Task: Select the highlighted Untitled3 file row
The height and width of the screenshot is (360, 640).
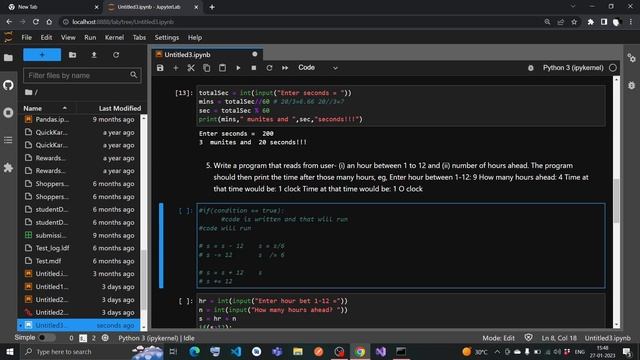Action: click(80, 325)
